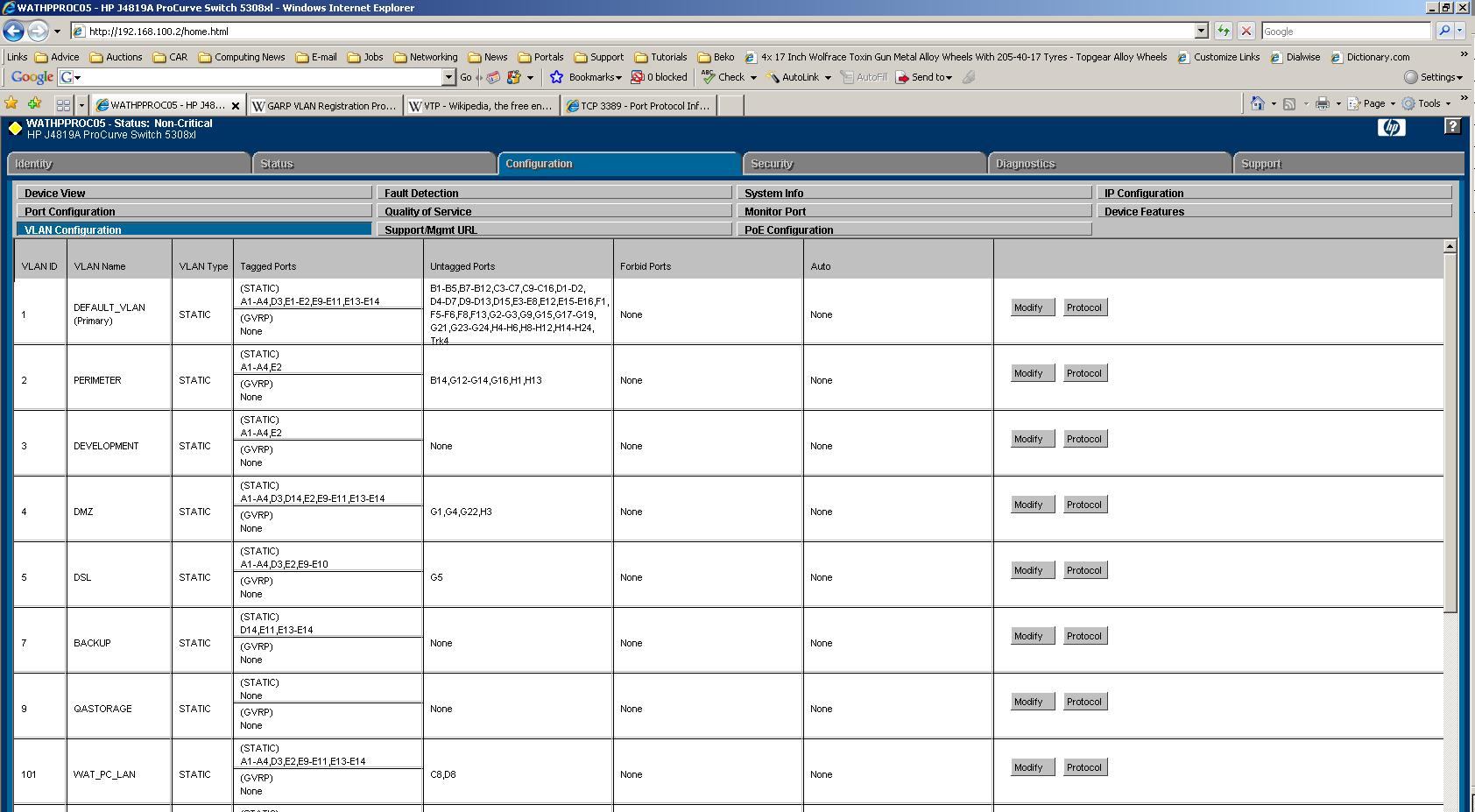Open the Recent Pages dropdown arrow
This screenshot has width=1475, height=812.
click(x=57, y=31)
